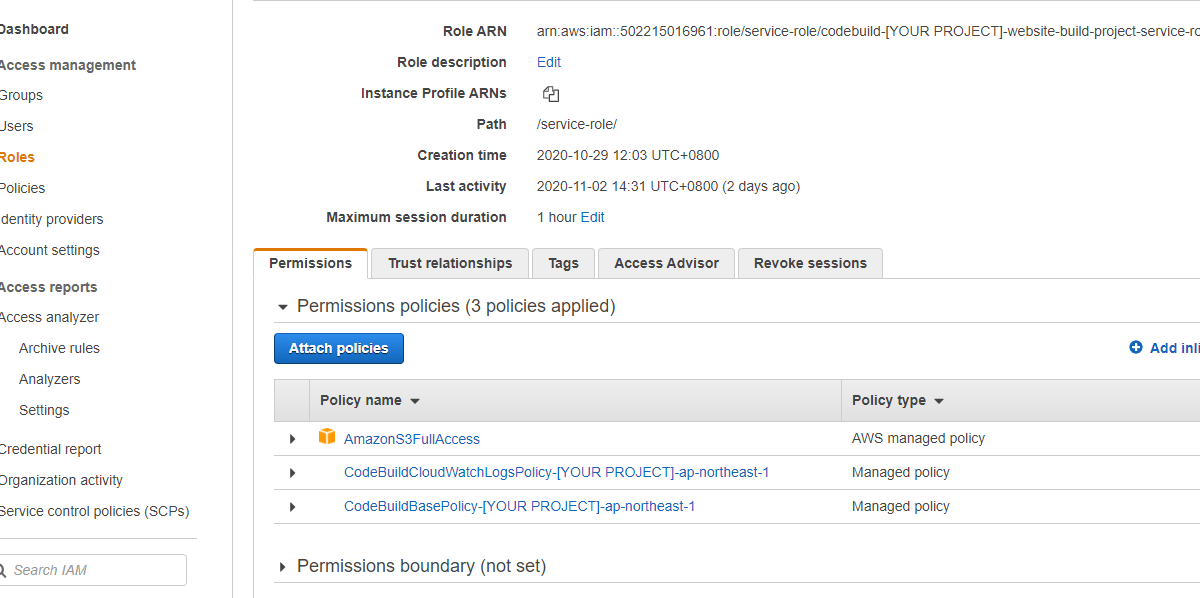This screenshot has width=1200, height=598.
Task: Select Roles in the IAM sidebar
Action: coord(16,157)
